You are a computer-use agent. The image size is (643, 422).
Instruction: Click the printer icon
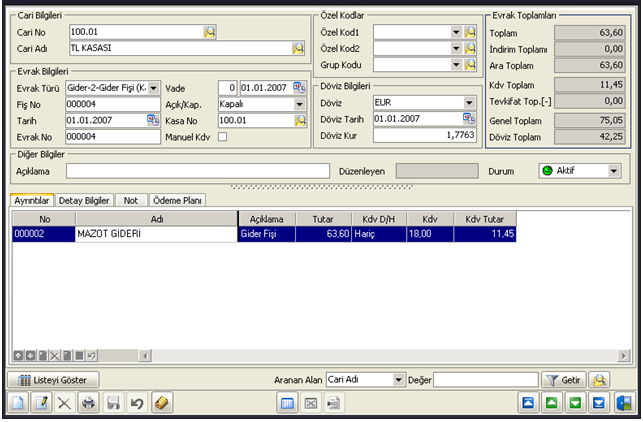(89, 403)
